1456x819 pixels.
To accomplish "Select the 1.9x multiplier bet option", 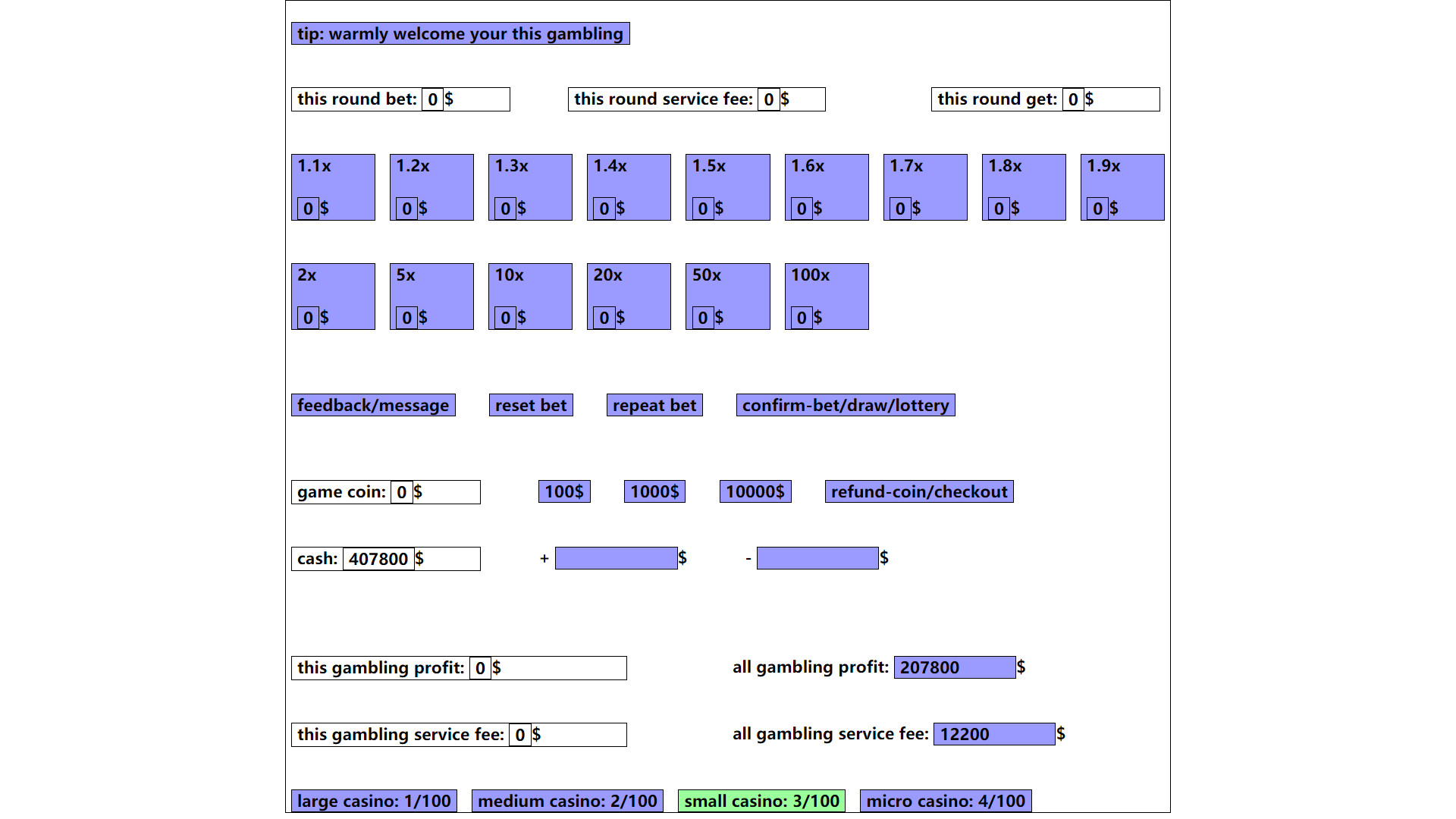I will [1121, 187].
